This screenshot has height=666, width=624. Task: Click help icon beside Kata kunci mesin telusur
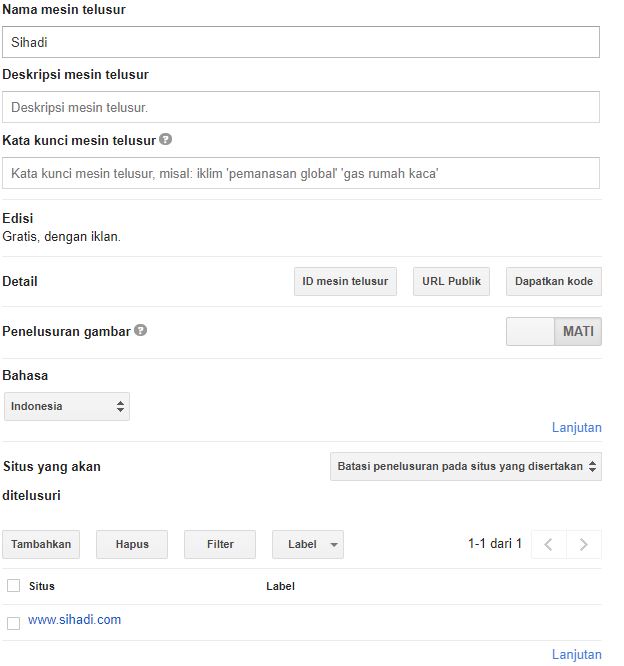(166, 139)
